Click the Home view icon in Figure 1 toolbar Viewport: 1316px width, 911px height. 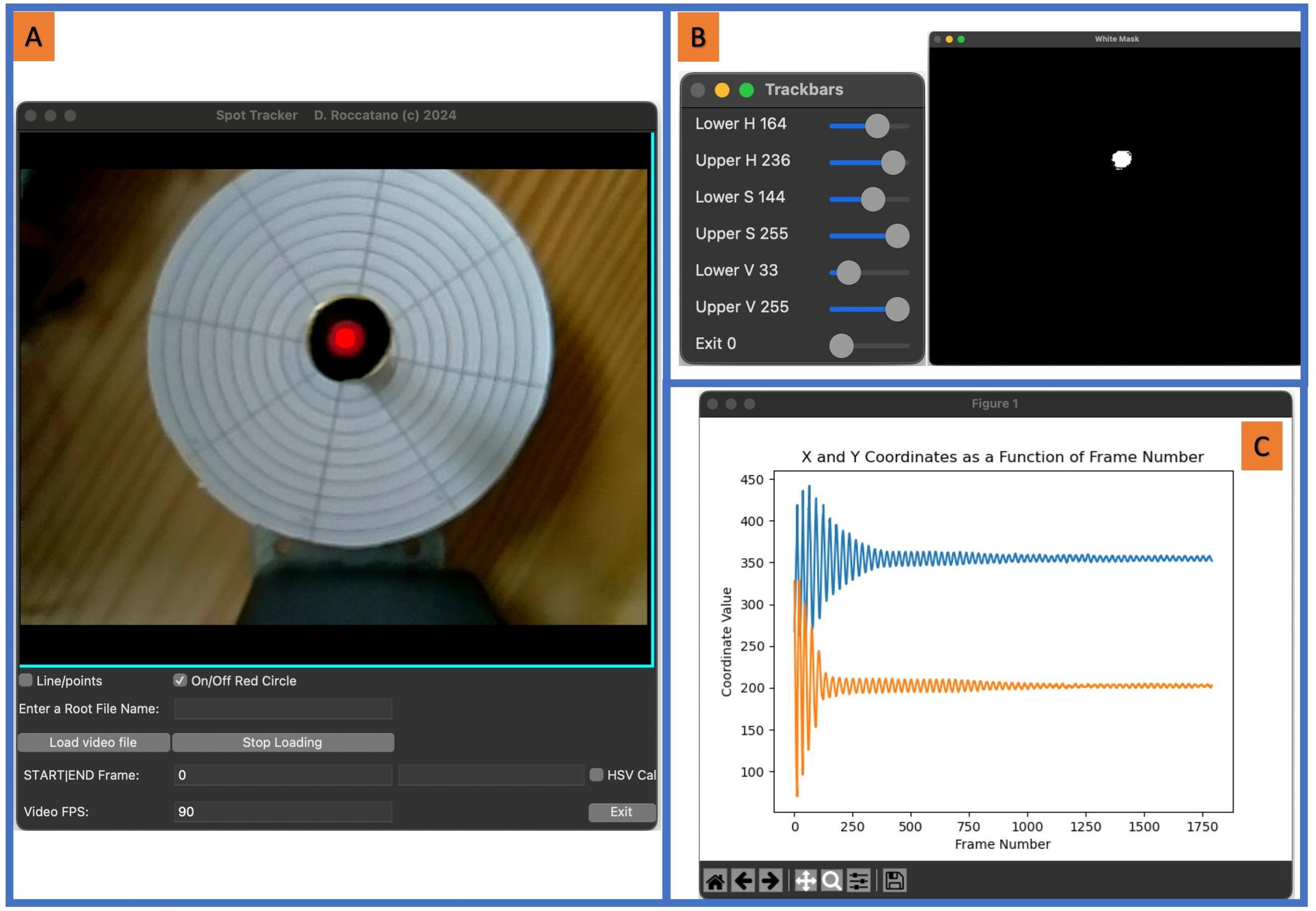(716, 881)
